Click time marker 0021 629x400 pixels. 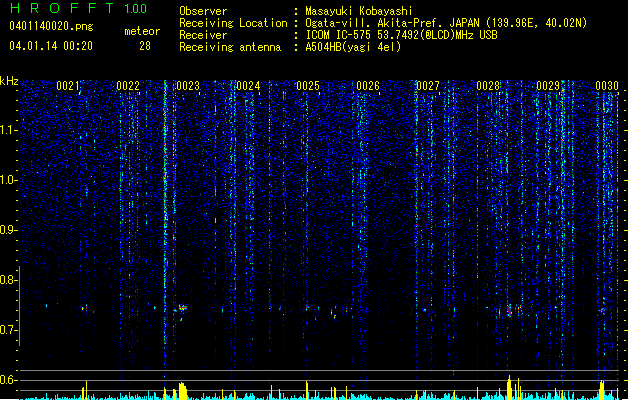click(x=68, y=86)
